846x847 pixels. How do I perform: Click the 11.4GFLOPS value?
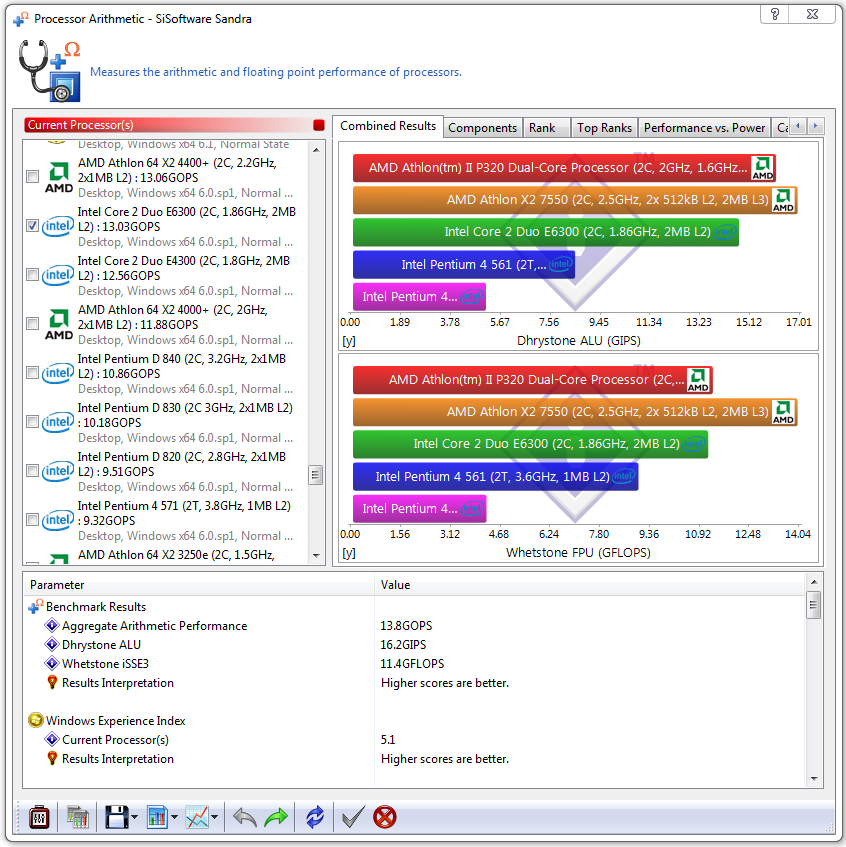click(x=412, y=663)
